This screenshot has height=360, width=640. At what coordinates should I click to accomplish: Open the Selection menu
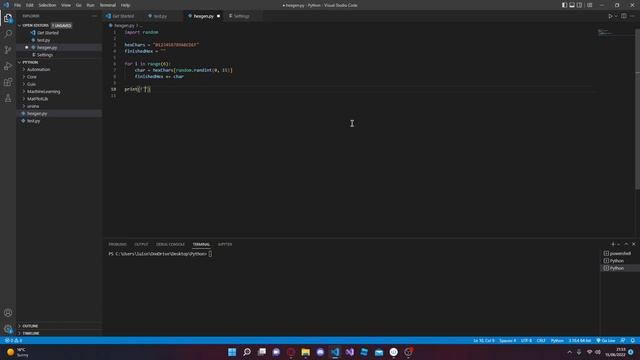[47, 5]
